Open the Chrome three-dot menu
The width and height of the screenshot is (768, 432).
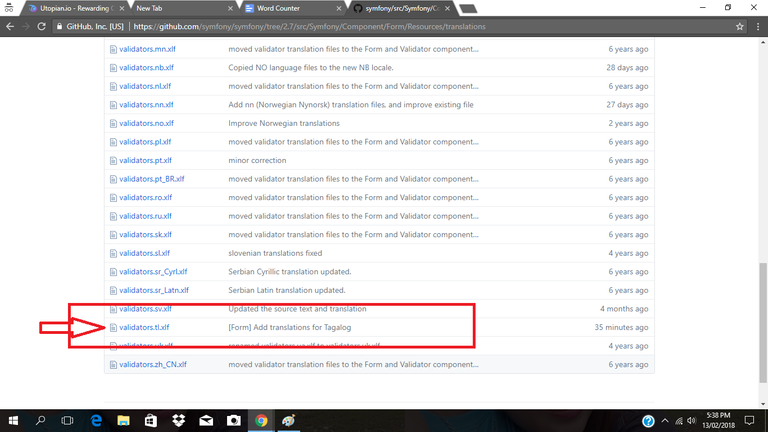pyautogui.click(x=758, y=26)
